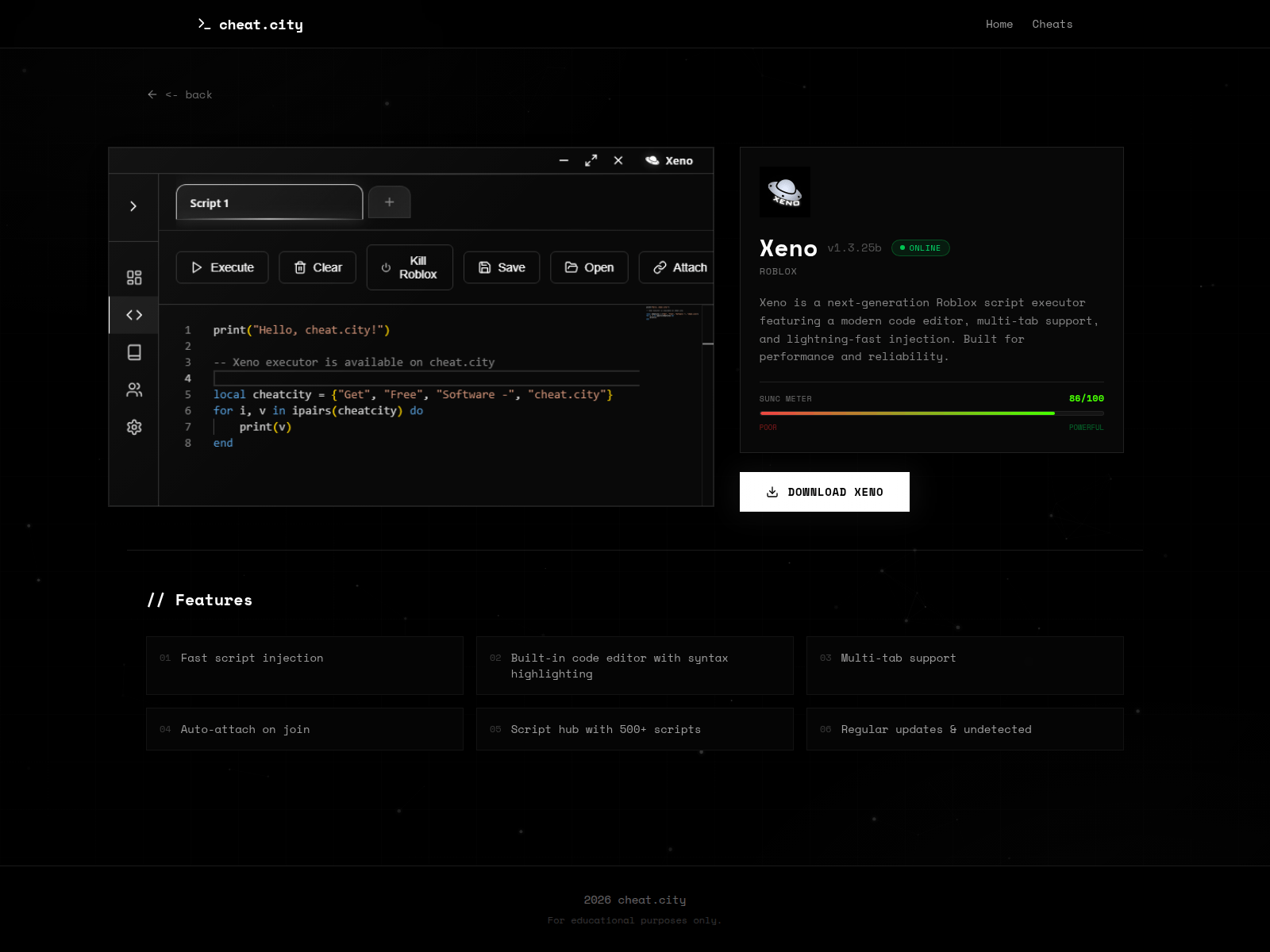
Task: Click the 'Script hub with 500+ scripts' card
Action: [x=635, y=729]
